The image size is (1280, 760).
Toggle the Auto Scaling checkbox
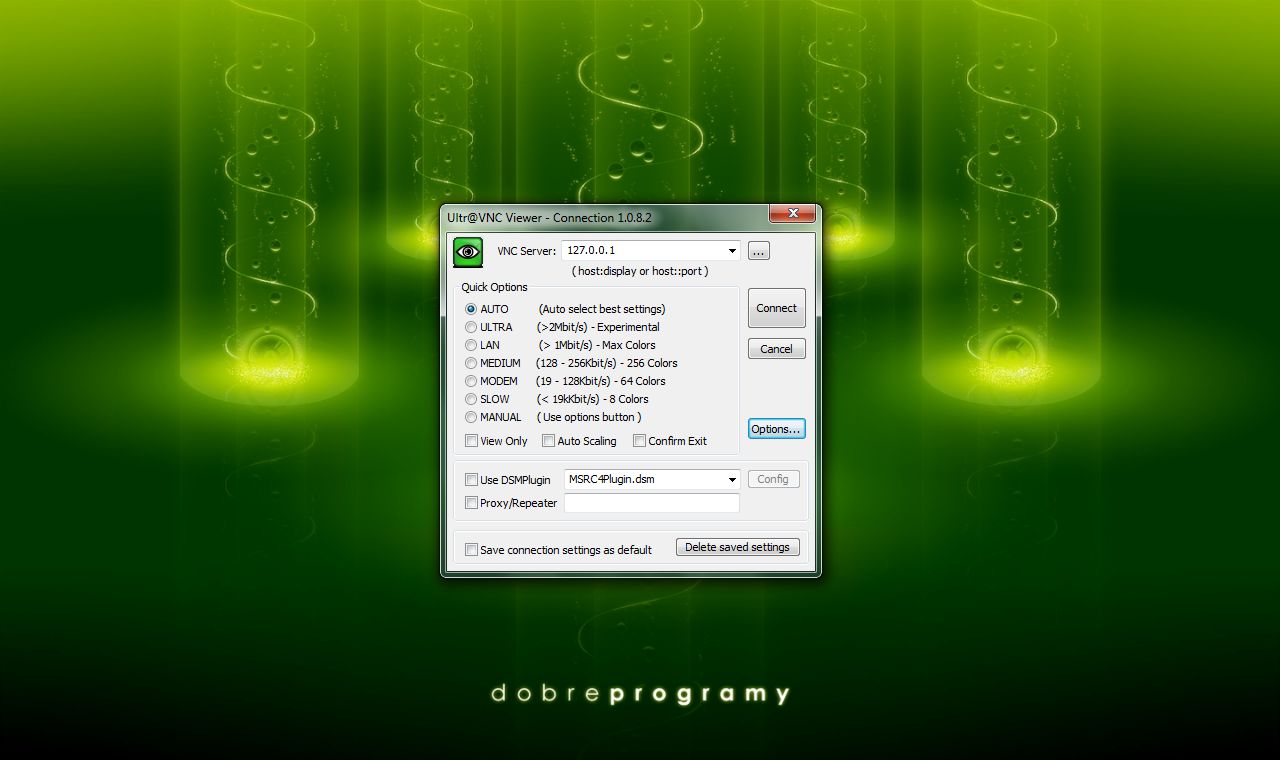click(548, 441)
